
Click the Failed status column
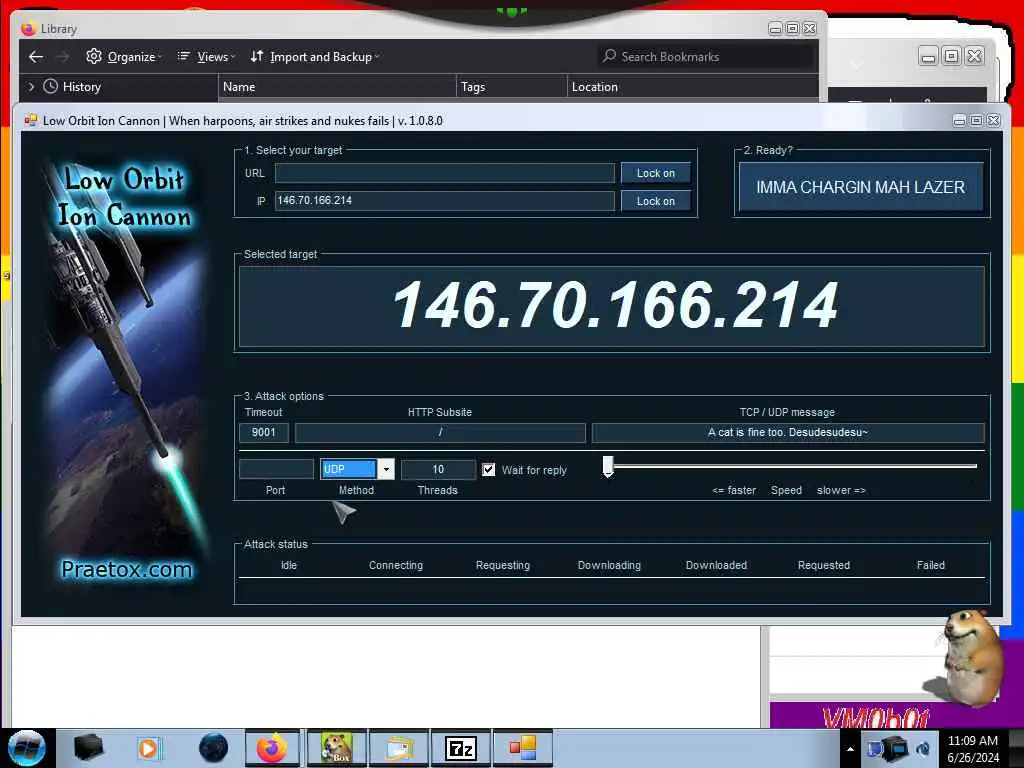[931, 565]
